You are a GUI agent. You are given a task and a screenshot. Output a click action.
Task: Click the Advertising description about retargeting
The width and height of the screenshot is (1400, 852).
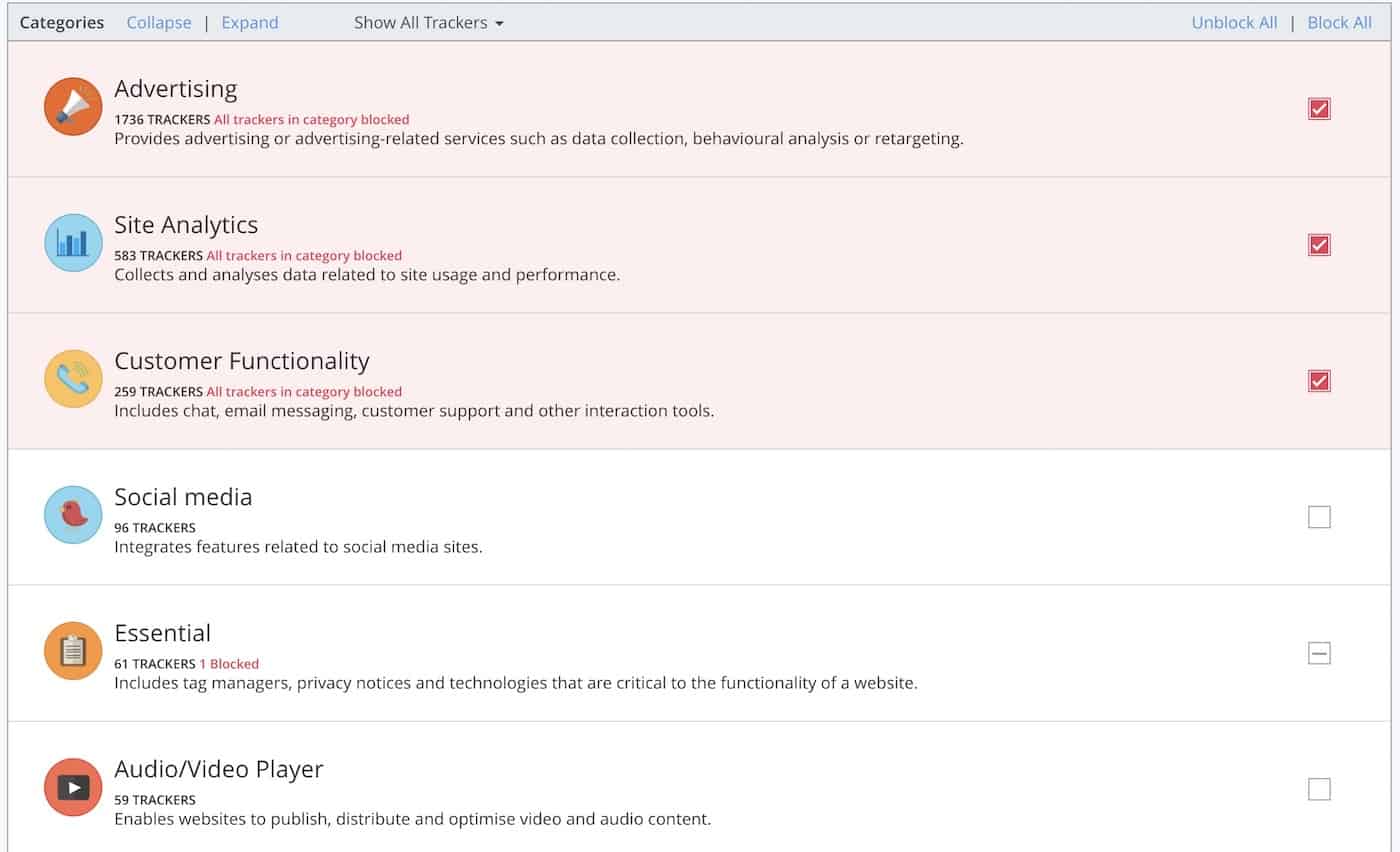tap(539, 139)
